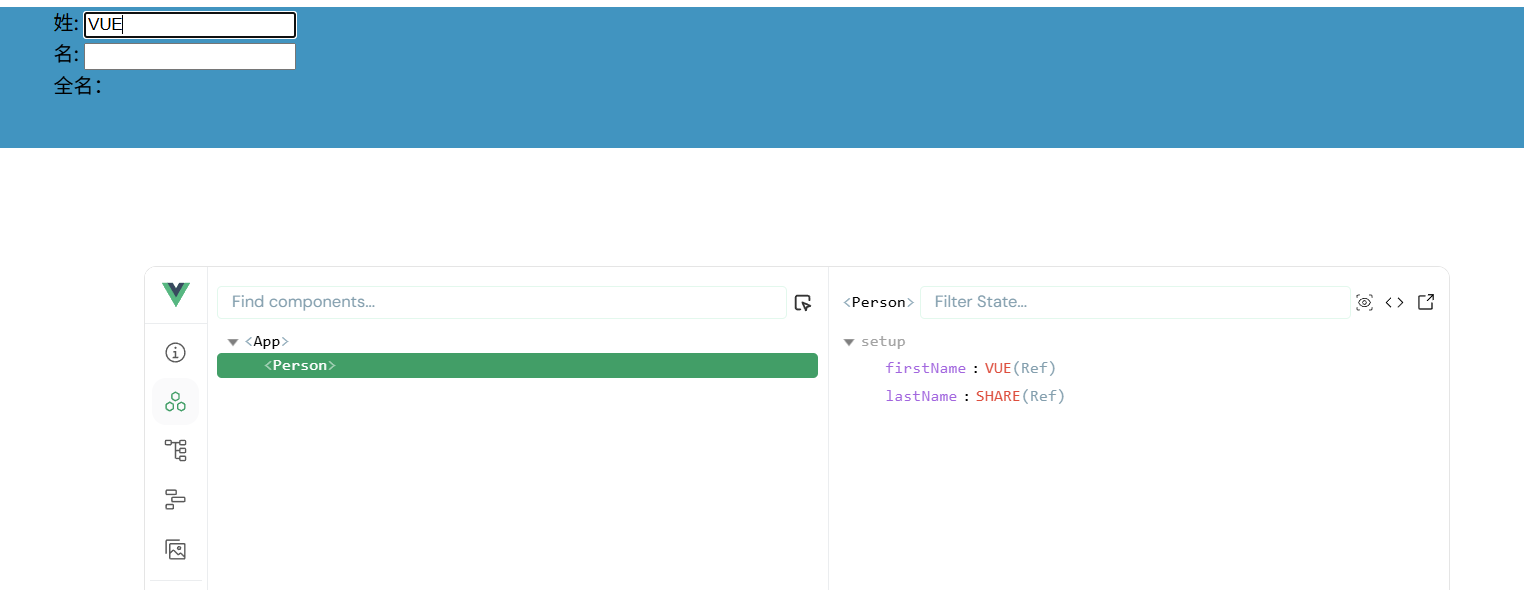Image resolution: width=1524 pixels, height=590 pixels.
Task: Click the Person label beside Filter State
Action: (879, 302)
